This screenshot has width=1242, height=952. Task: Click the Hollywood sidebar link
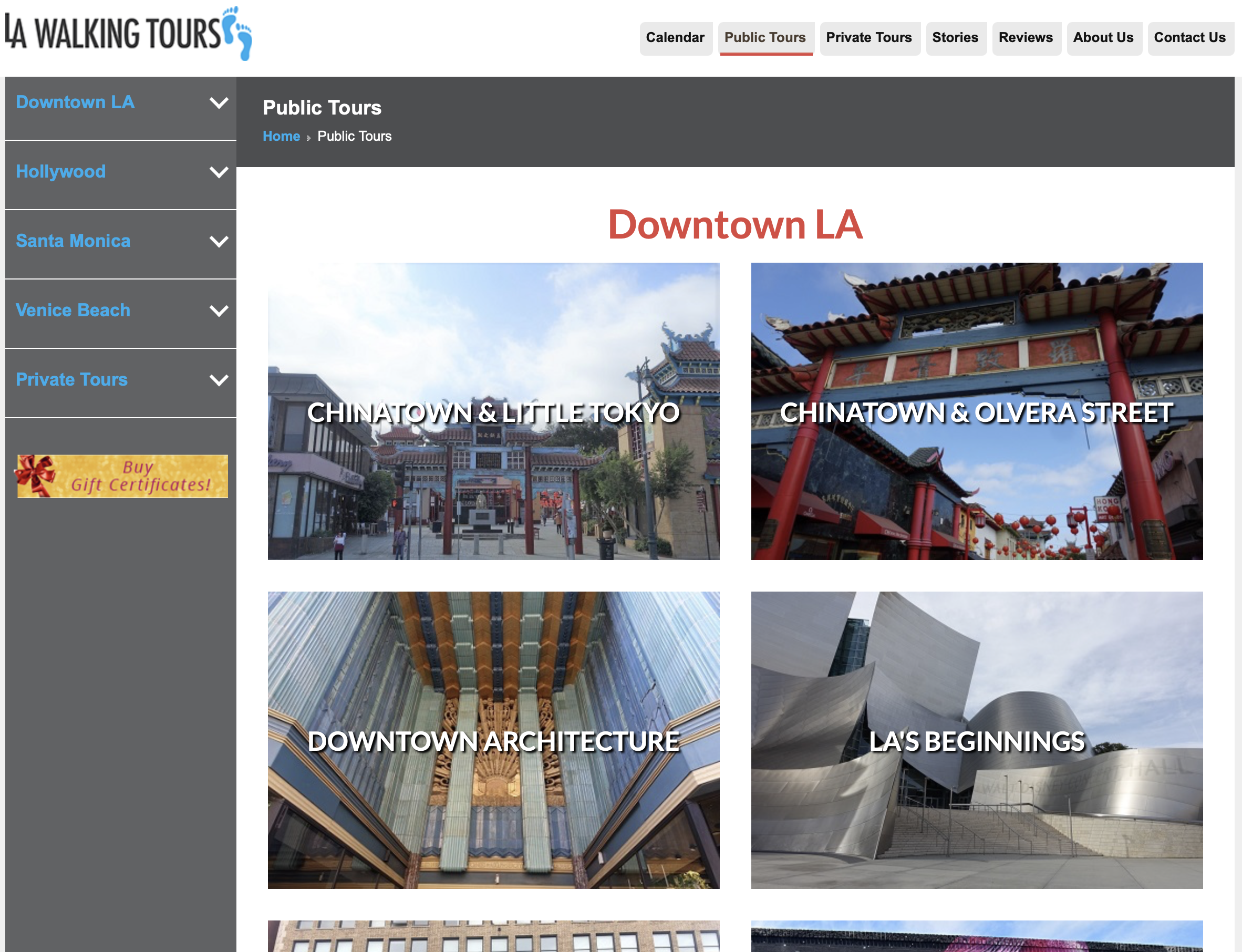[x=60, y=172]
